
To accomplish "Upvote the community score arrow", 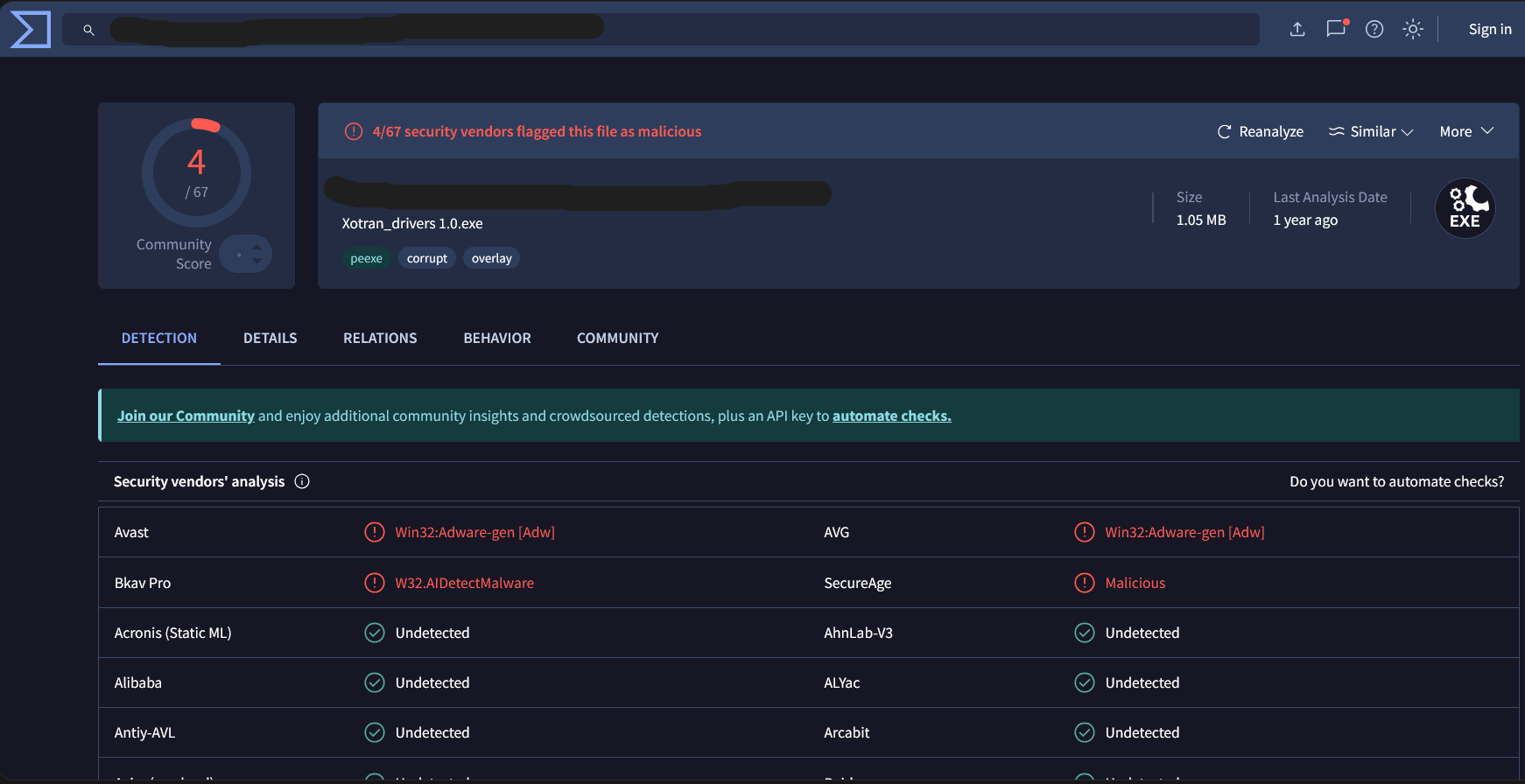I will pyautogui.click(x=257, y=248).
